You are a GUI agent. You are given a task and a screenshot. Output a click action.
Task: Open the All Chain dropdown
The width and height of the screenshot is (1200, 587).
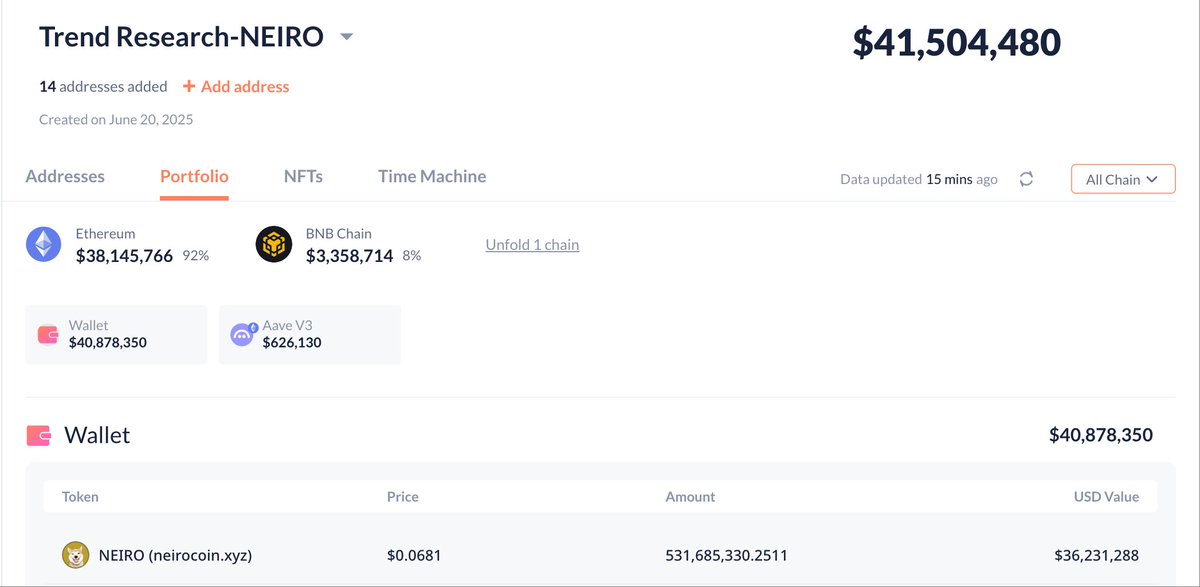pyautogui.click(x=1123, y=179)
